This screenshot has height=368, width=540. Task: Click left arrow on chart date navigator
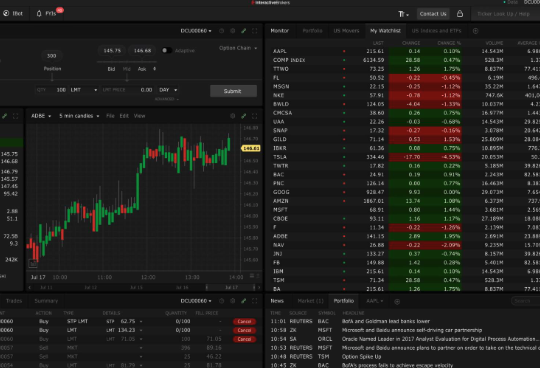(30, 287)
